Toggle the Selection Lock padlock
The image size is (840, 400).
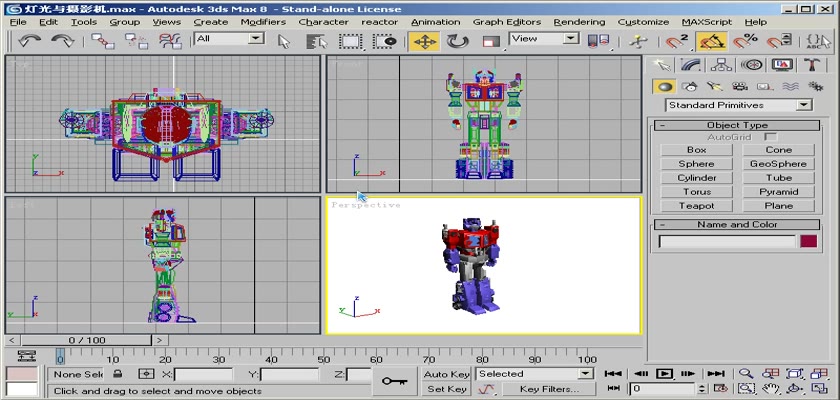[117, 374]
